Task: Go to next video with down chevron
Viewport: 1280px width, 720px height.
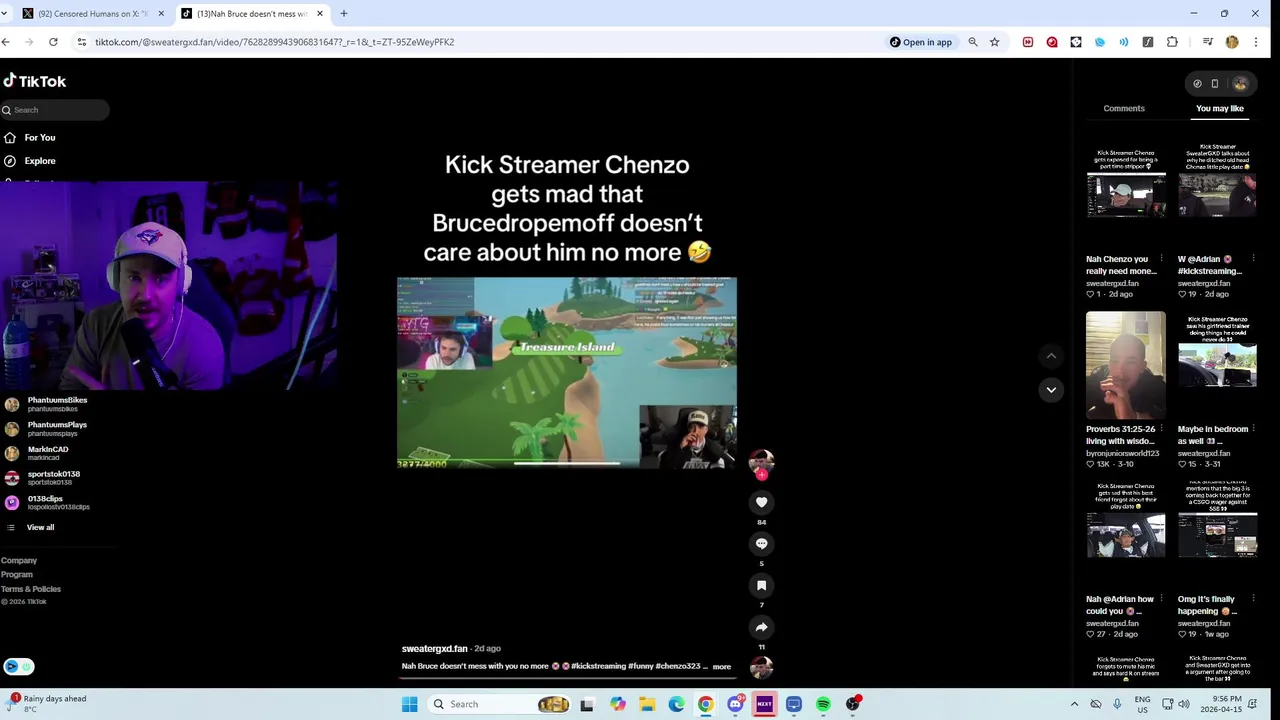Action: 1051,390
